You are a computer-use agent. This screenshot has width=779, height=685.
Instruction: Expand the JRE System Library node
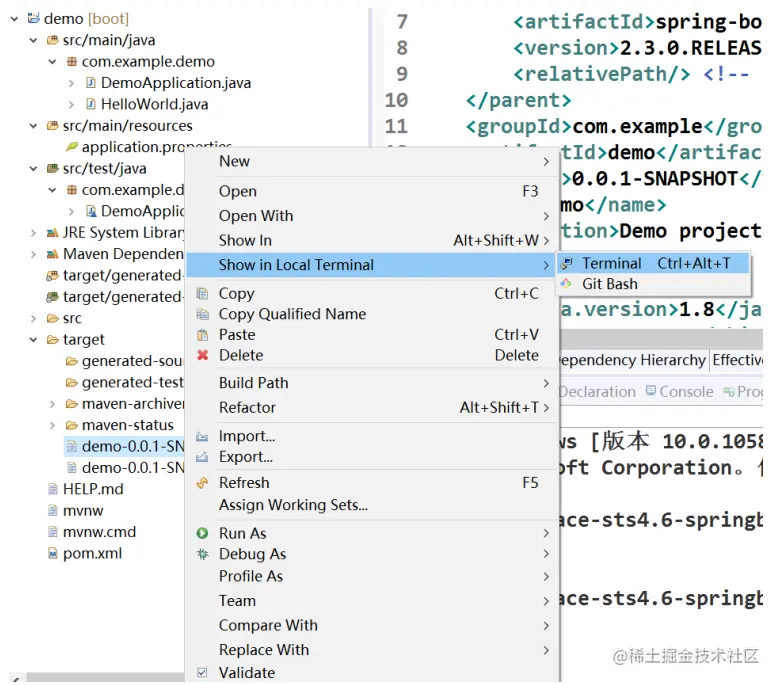tap(33, 232)
